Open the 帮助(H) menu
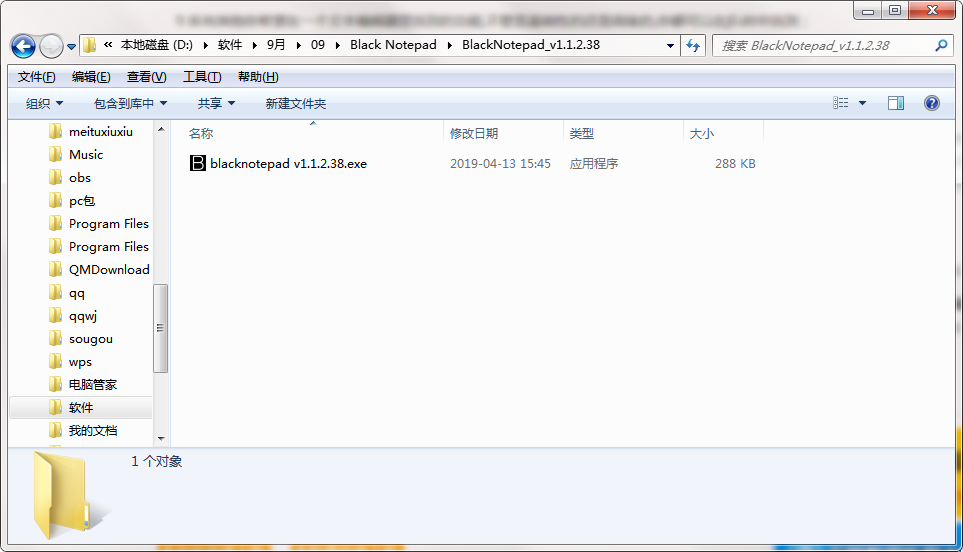 258,77
